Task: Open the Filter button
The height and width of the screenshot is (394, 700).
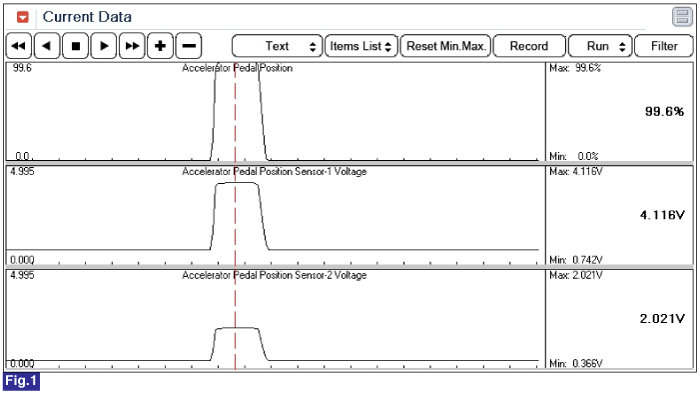Action: click(664, 46)
